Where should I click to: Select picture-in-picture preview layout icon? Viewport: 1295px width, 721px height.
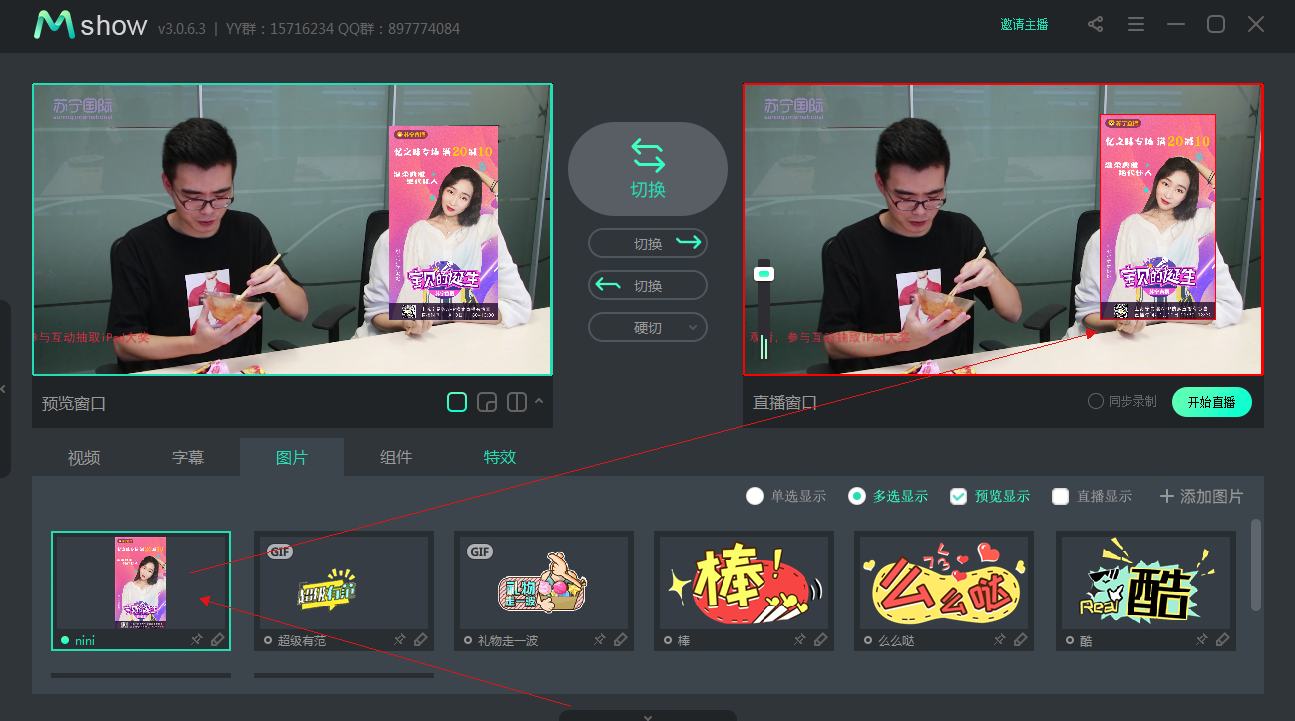[x=487, y=402]
